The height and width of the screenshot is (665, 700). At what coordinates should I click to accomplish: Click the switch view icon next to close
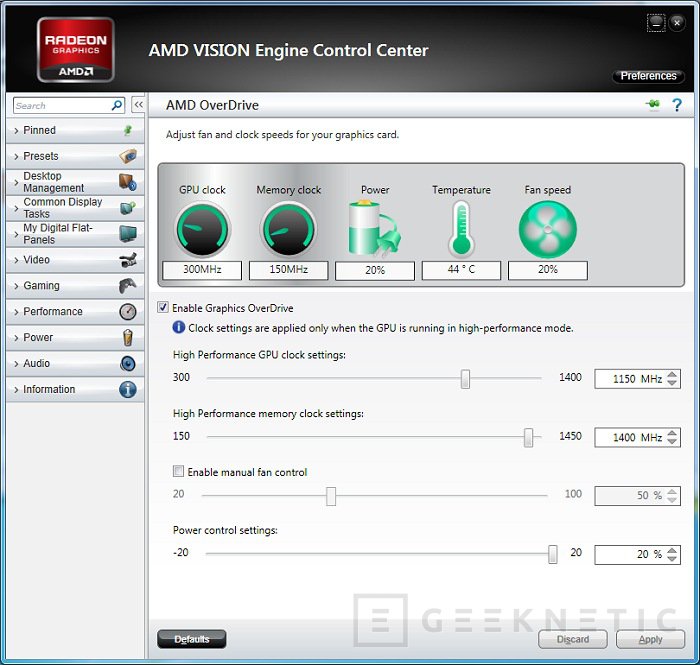pyautogui.click(x=656, y=23)
